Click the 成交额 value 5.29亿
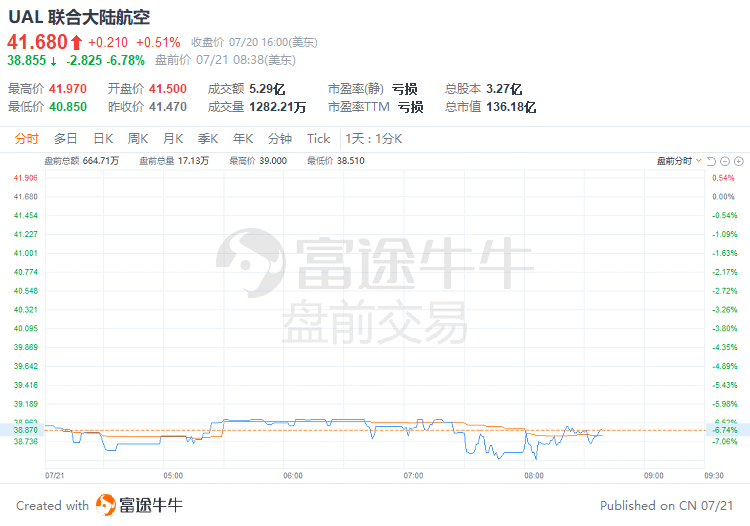The height and width of the screenshot is (526, 750). click(267, 89)
